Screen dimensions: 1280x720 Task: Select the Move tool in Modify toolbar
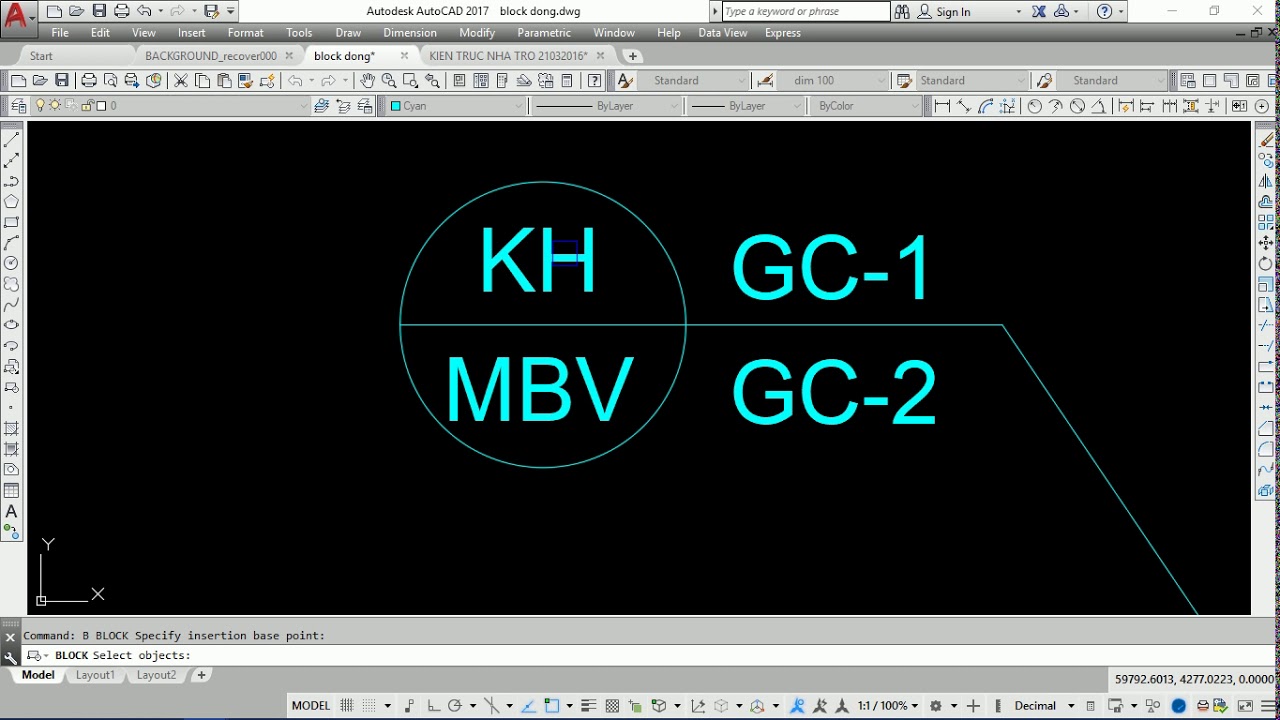coord(1266,243)
